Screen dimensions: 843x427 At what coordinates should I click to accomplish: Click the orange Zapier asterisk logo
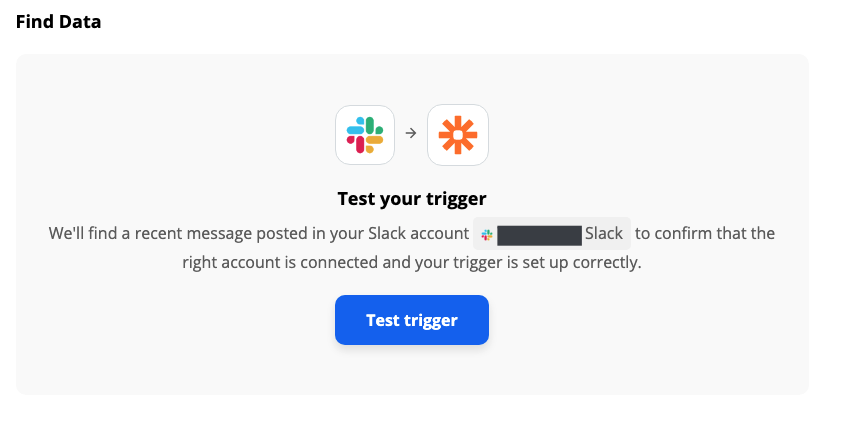[x=458, y=135]
